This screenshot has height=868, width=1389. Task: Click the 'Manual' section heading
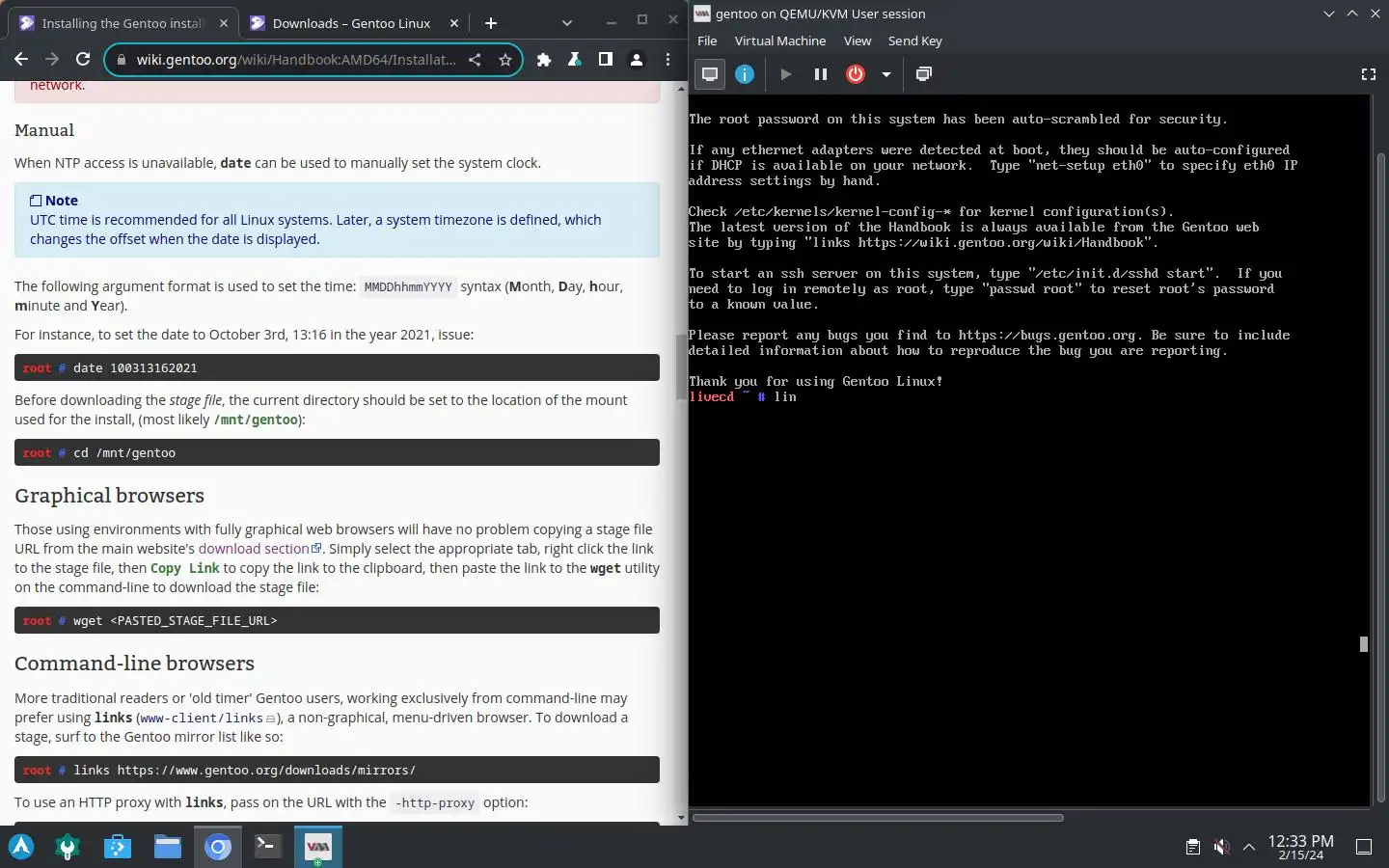[44, 130]
